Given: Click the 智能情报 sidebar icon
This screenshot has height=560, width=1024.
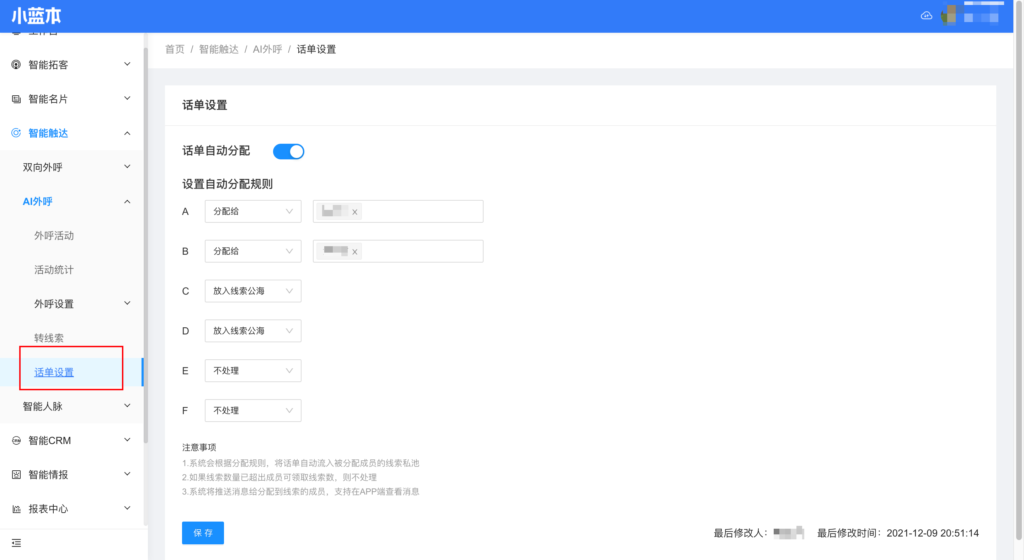Looking at the screenshot, I should (16, 474).
